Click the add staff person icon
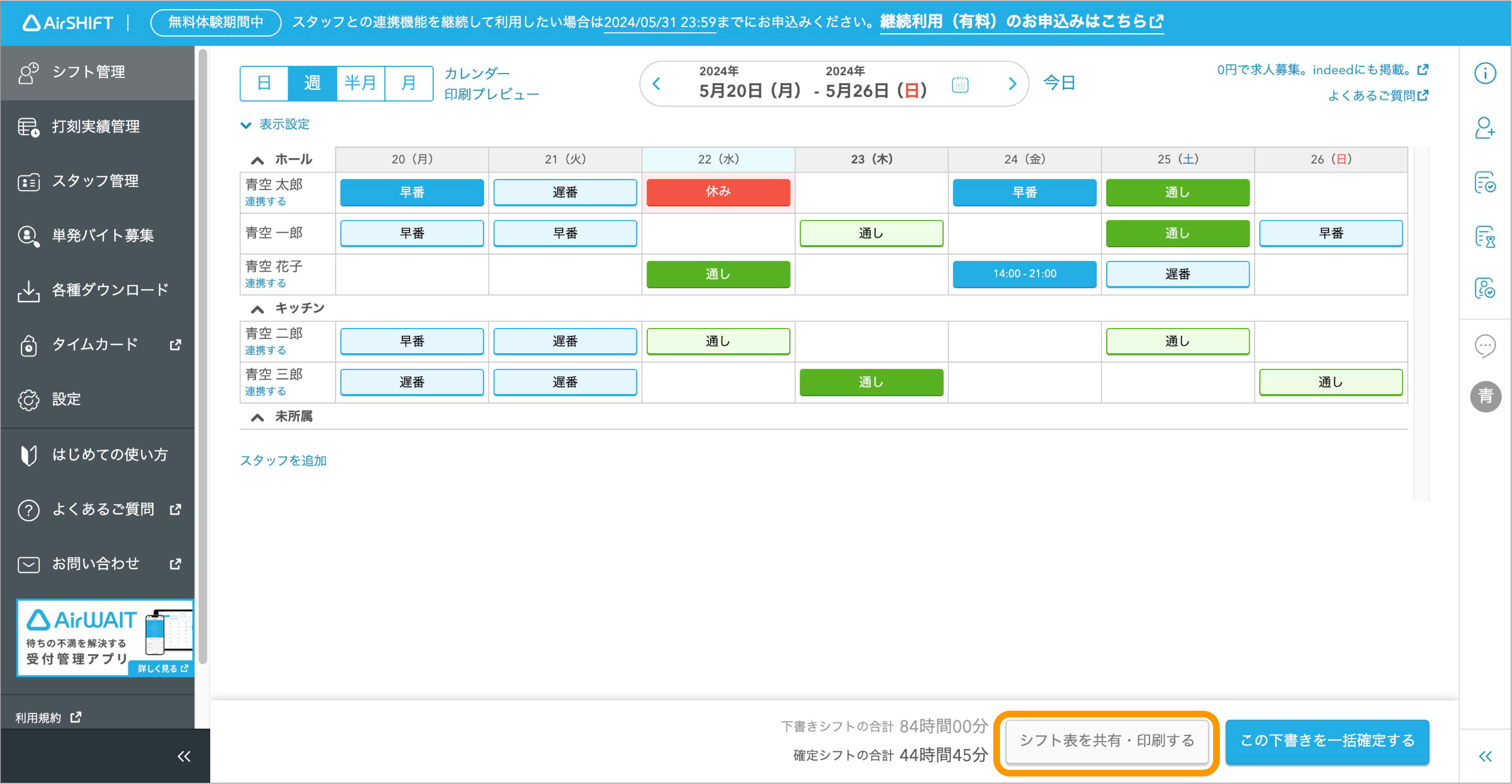The height and width of the screenshot is (784, 1512). pos(1485,127)
